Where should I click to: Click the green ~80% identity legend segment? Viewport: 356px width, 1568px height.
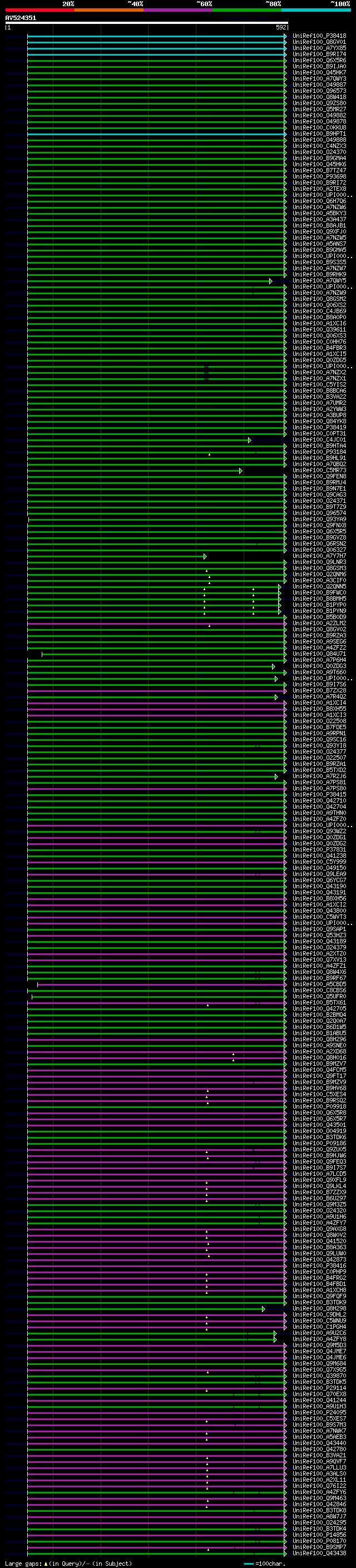coord(247,10)
